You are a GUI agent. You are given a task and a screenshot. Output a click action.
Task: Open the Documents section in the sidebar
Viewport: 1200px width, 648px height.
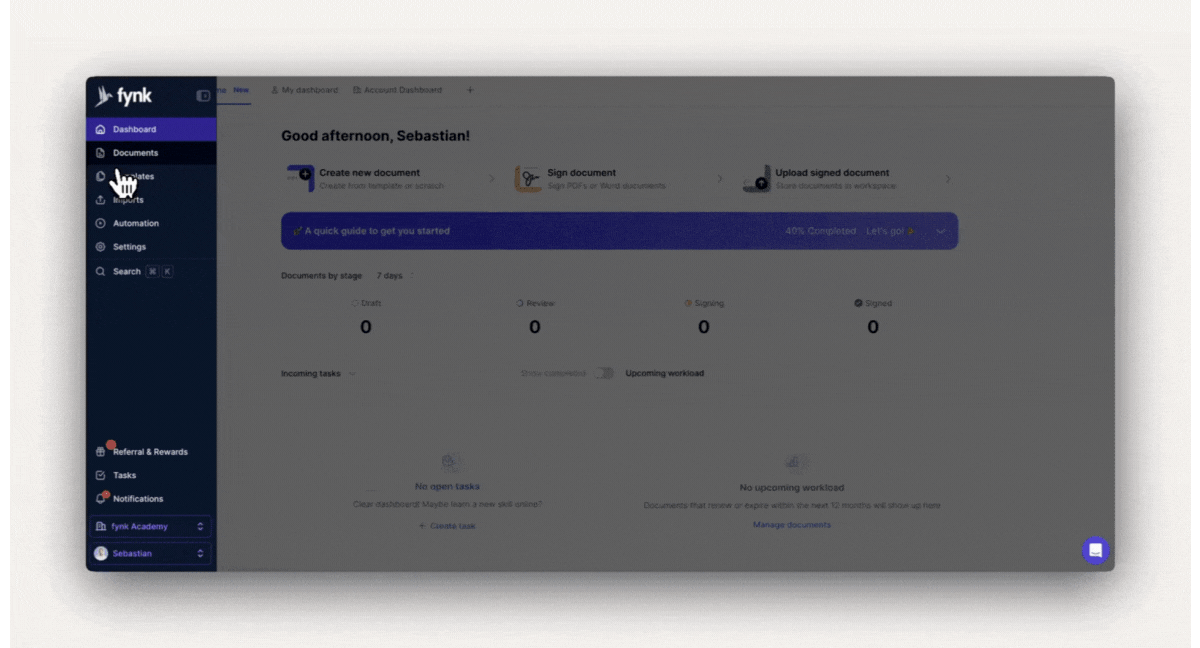pos(135,153)
